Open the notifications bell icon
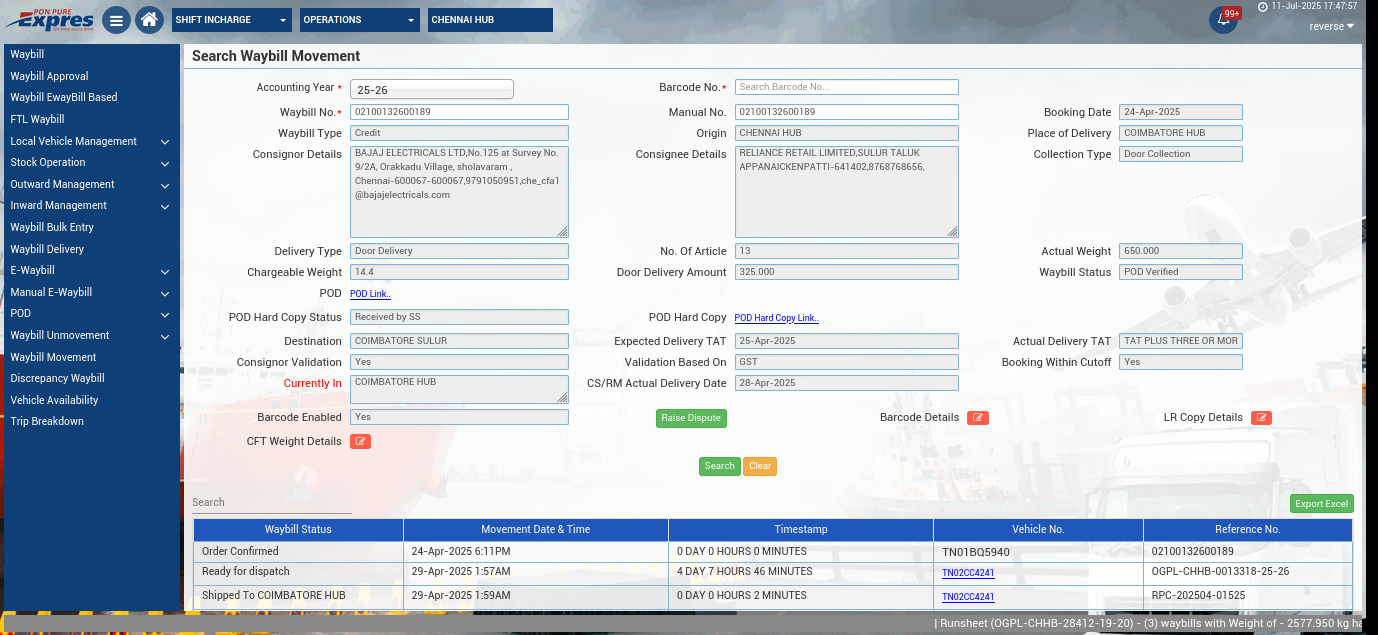Viewport: 1378px width, 635px height. (1223, 20)
